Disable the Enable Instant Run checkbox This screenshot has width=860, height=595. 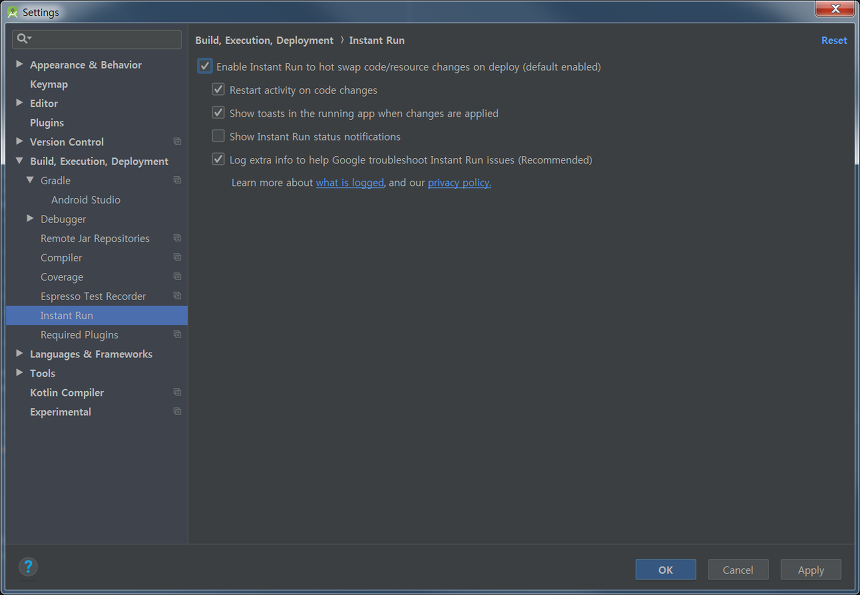coord(205,67)
